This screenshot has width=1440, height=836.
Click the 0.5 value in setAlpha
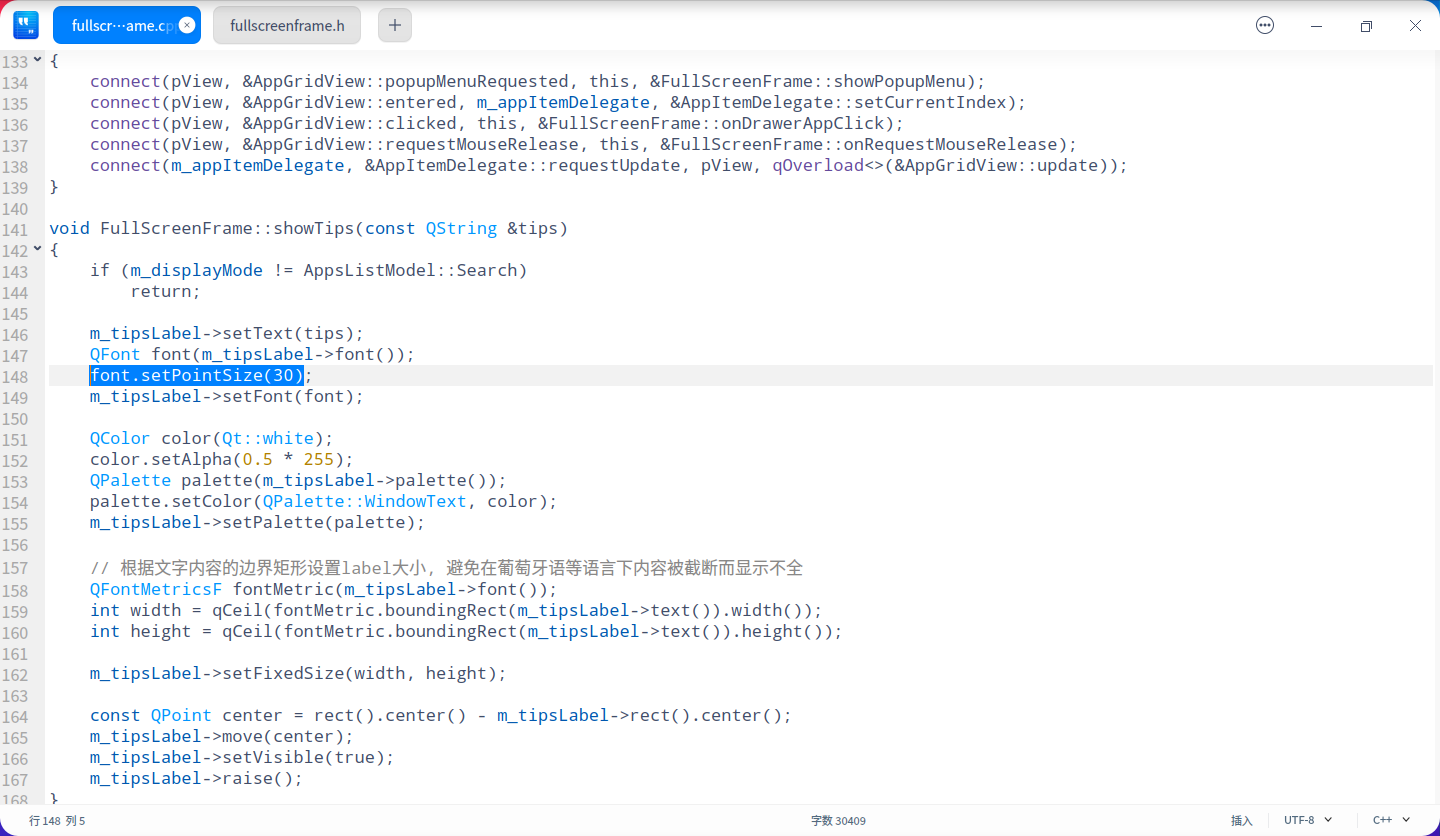coord(258,459)
